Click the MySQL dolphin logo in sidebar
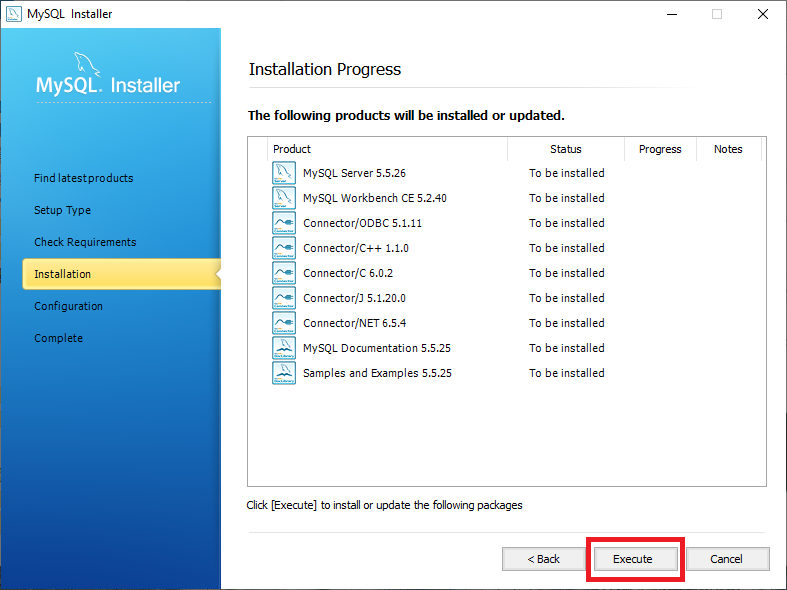787x590 pixels. 87,64
